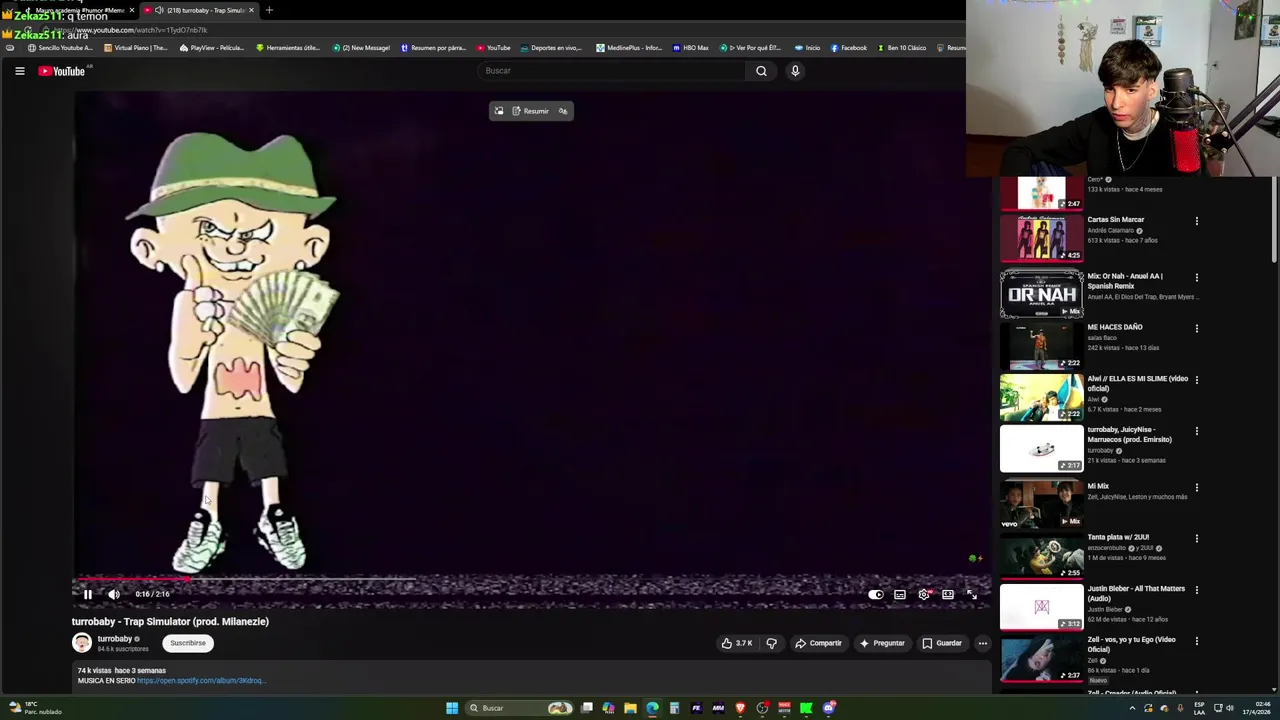Open the OR NAH mix thumbnail
The height and width of the screenshot is (720, 1280).
(1041, 294)
